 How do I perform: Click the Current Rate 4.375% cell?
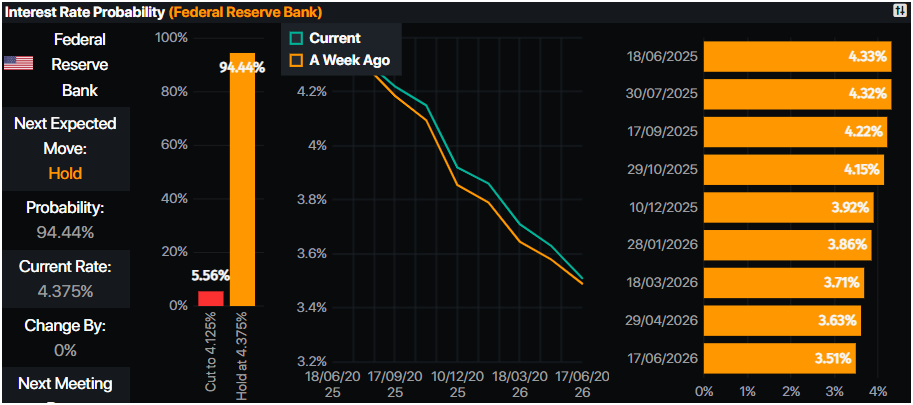pos(65,279)
